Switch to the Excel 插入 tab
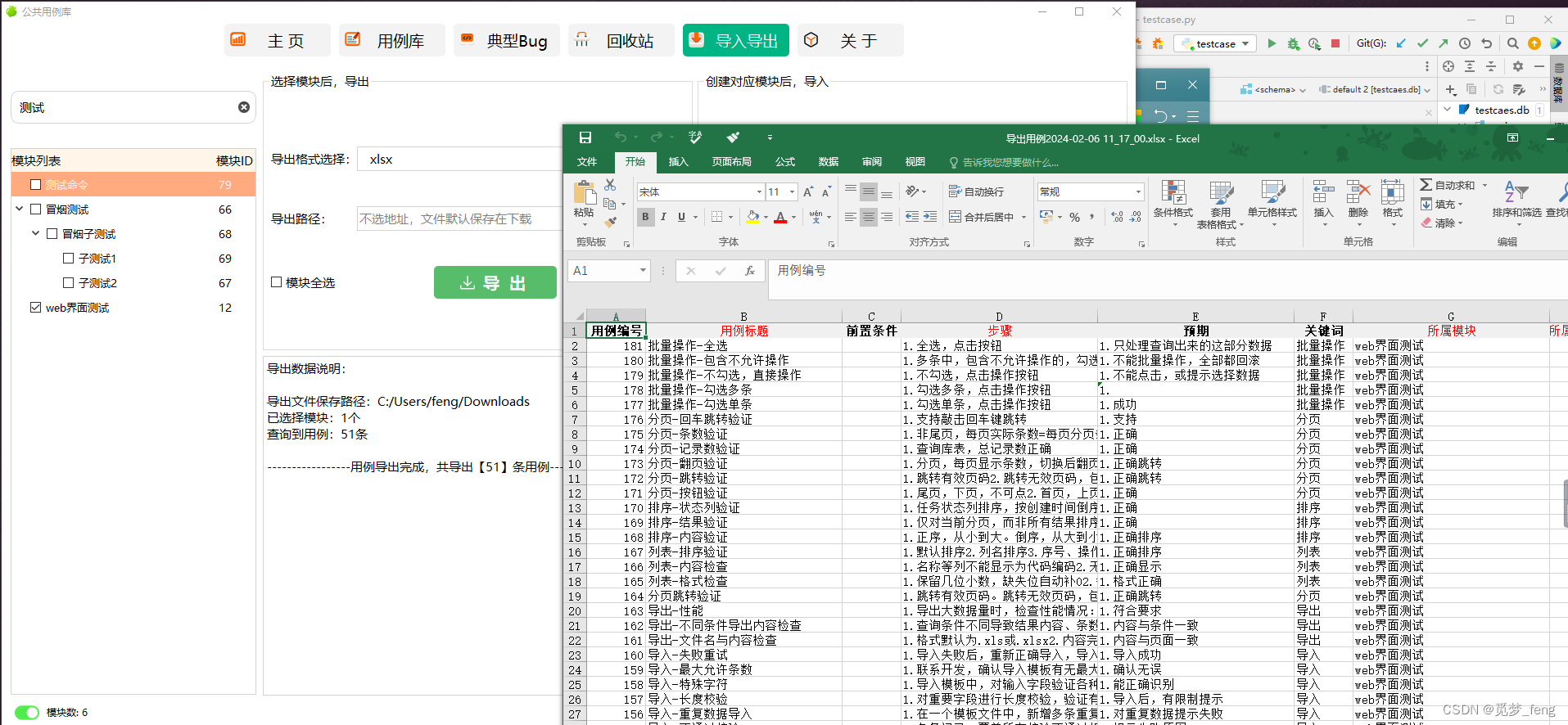This screenshot has height=725, width=1568. coord(679,162)
